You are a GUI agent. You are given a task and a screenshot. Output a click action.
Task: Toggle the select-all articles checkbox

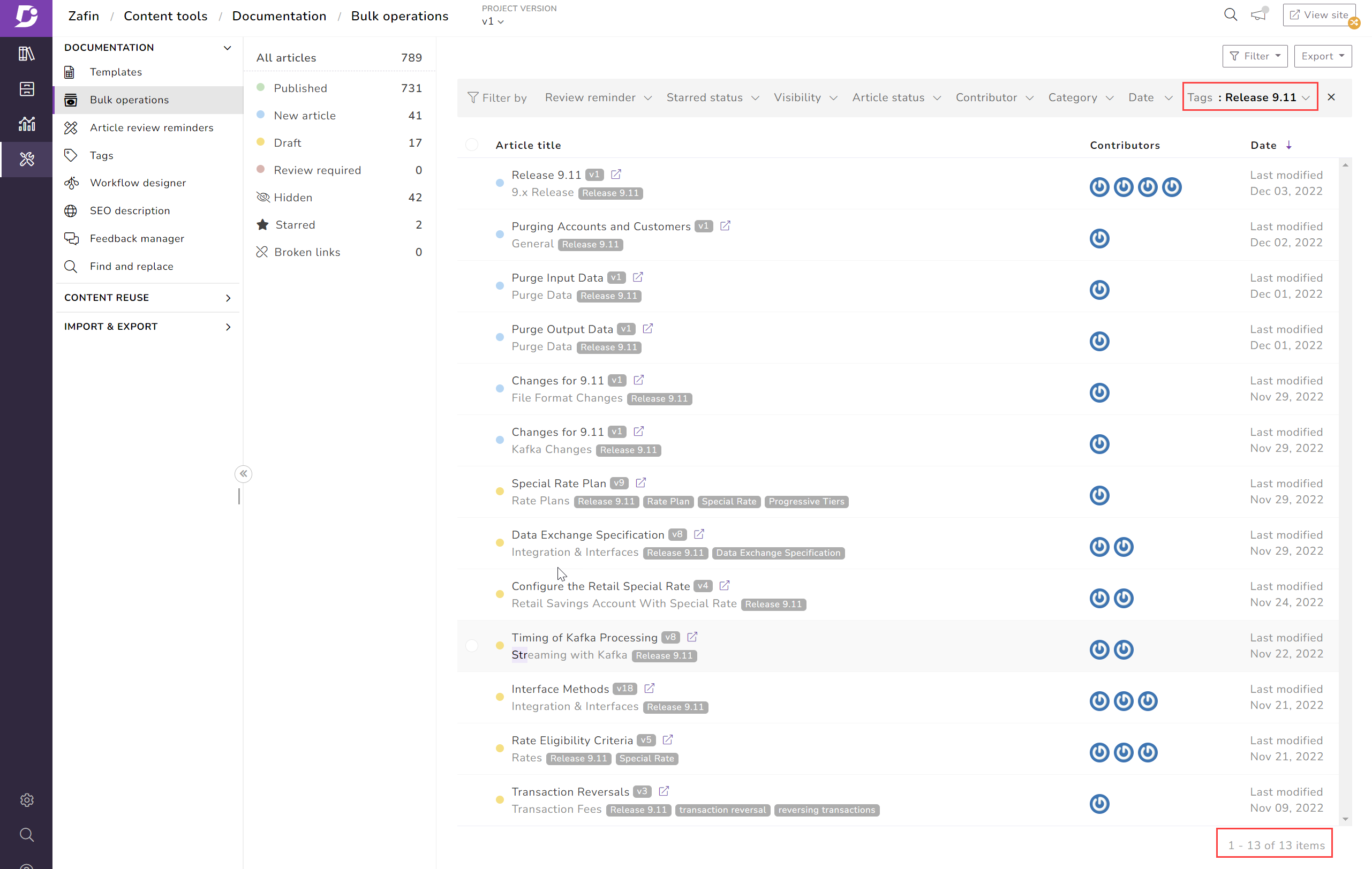(472, 145)
